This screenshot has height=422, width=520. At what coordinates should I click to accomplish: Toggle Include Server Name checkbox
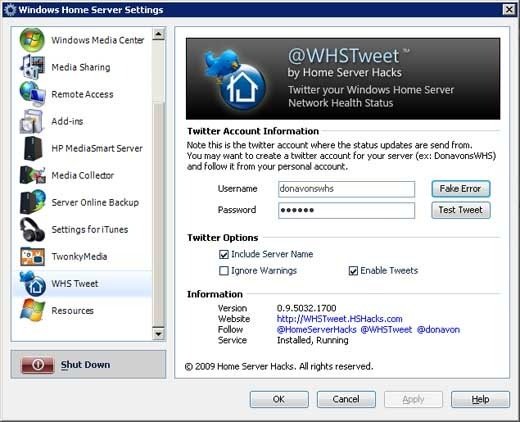[223, 254]
